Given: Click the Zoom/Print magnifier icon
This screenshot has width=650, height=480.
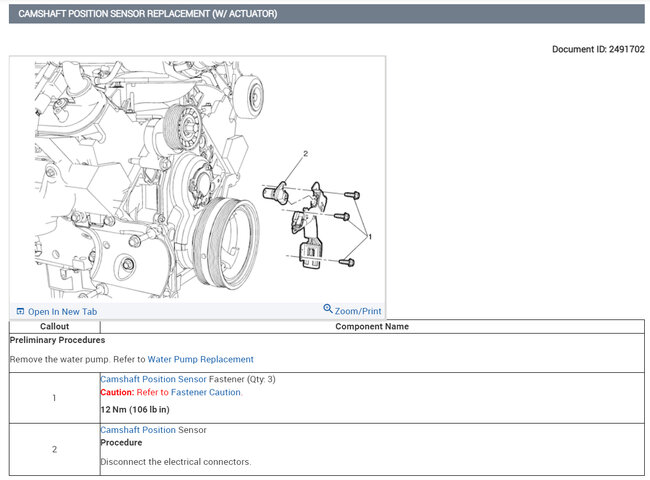Looking at the screenshot, I should pos(328,310).
